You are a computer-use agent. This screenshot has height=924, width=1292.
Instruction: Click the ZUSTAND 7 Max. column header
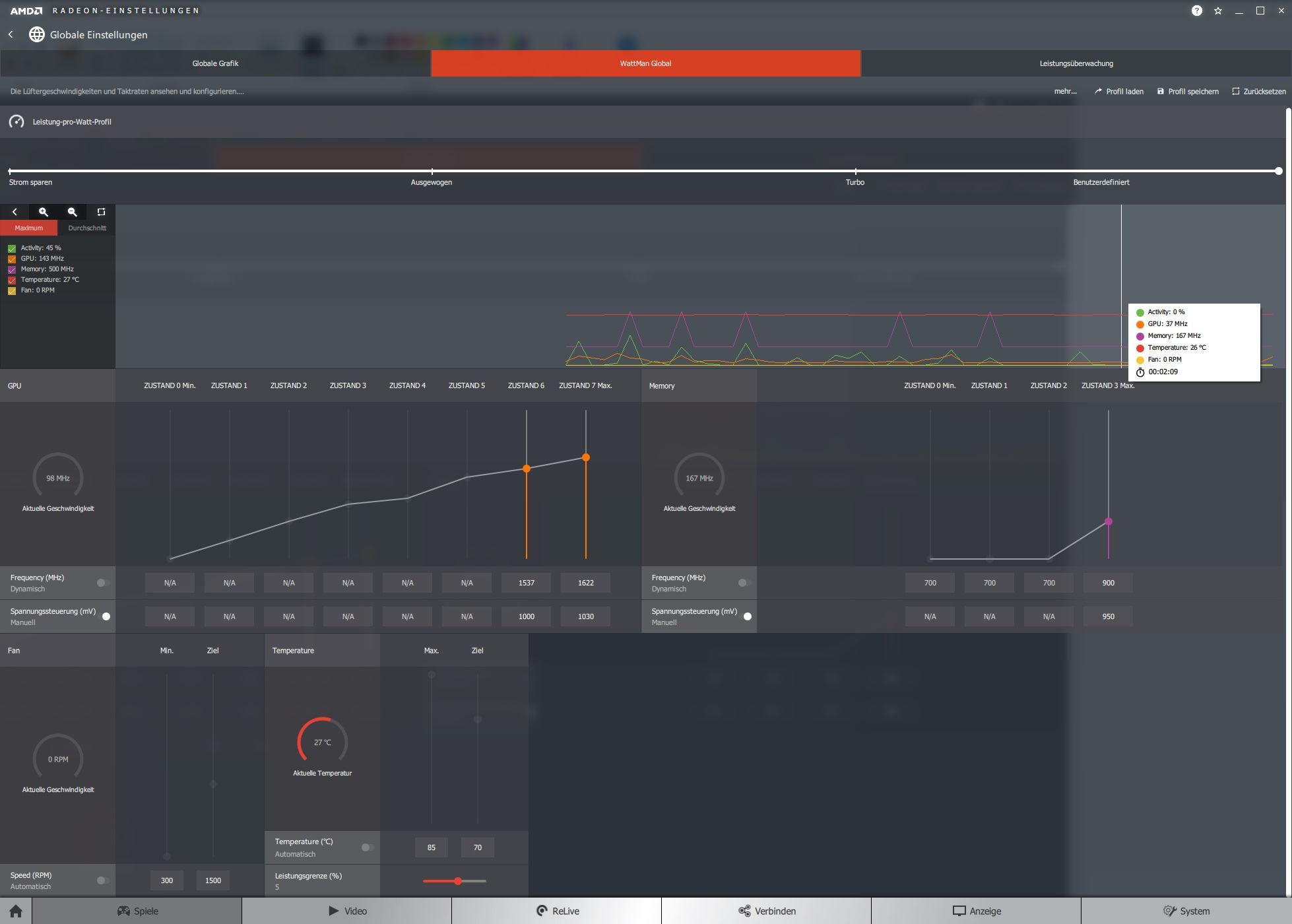click(585, 385)
